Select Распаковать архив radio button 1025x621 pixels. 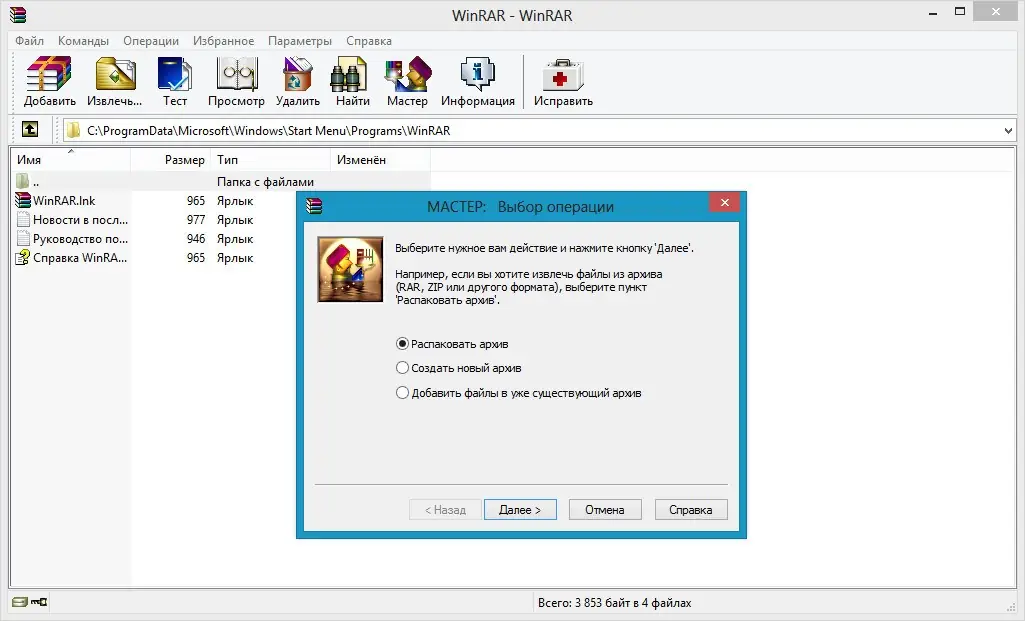(402, 344)
